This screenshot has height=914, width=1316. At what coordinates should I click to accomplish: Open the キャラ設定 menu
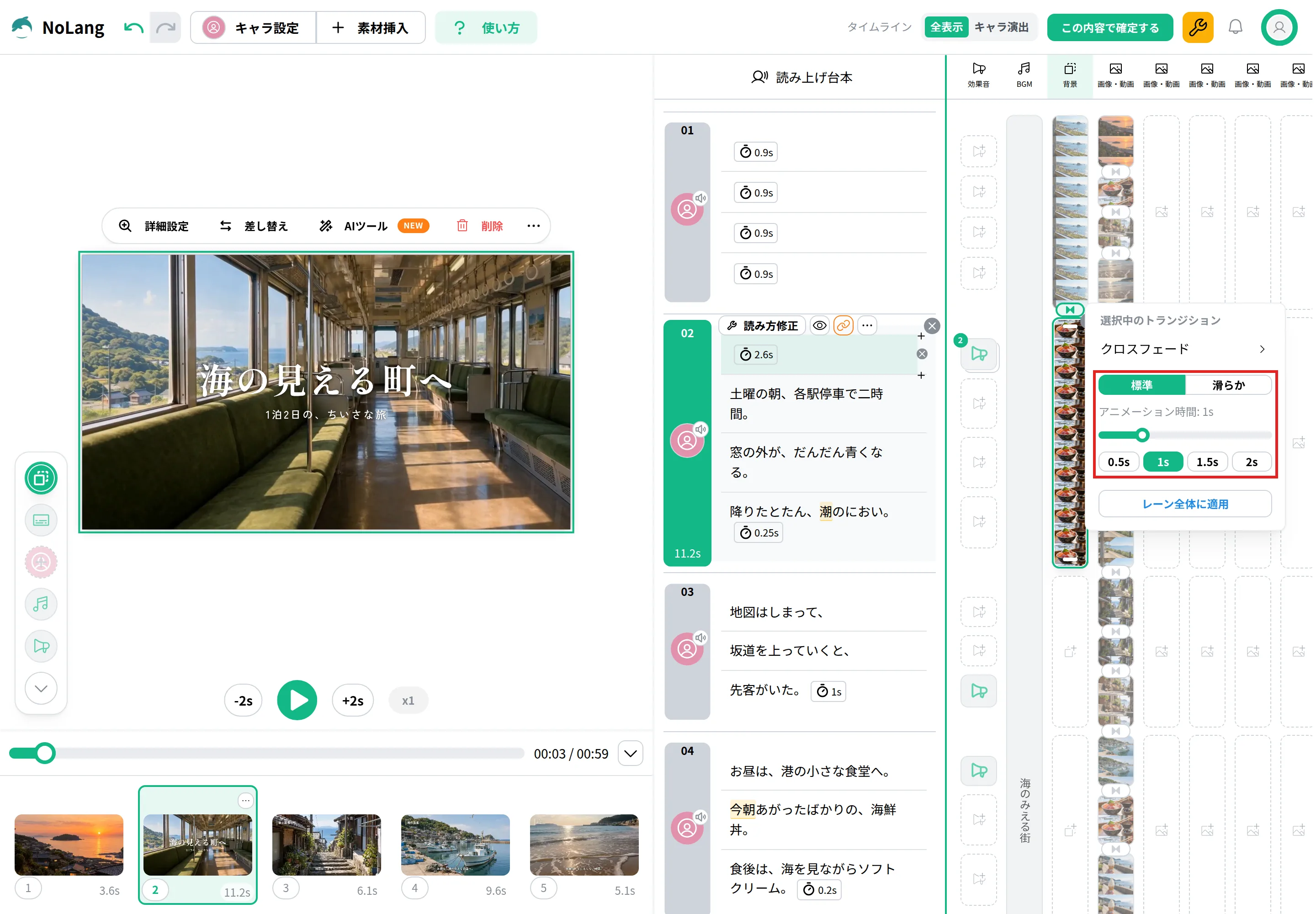(253, 27)
